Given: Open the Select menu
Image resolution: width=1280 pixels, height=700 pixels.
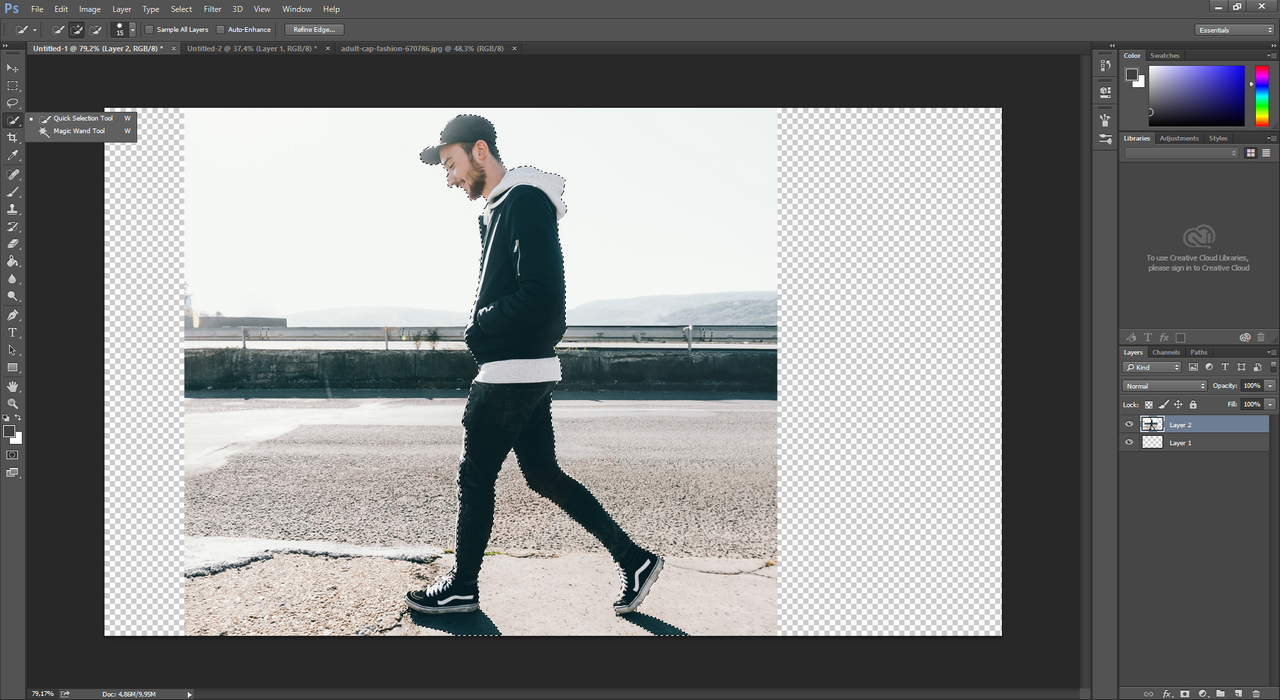Looking at the screenshot, I should point(181,9).
